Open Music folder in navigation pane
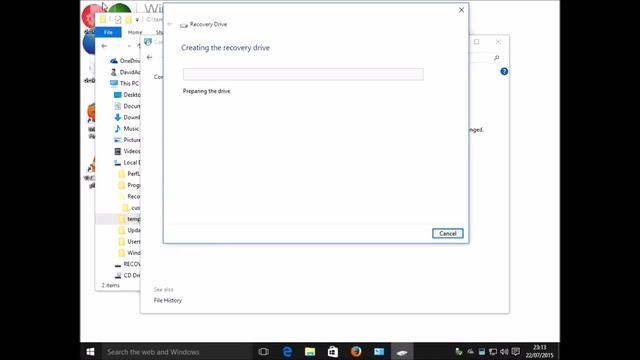Screen dimensions: 640x360 tap(127, 129)
